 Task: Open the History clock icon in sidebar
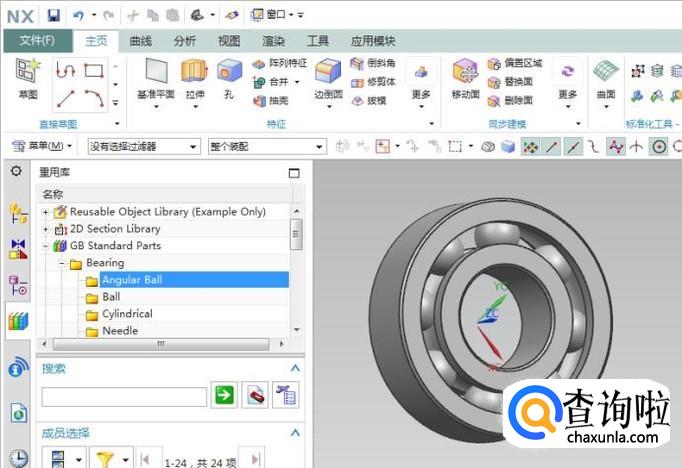click(18, 457)
